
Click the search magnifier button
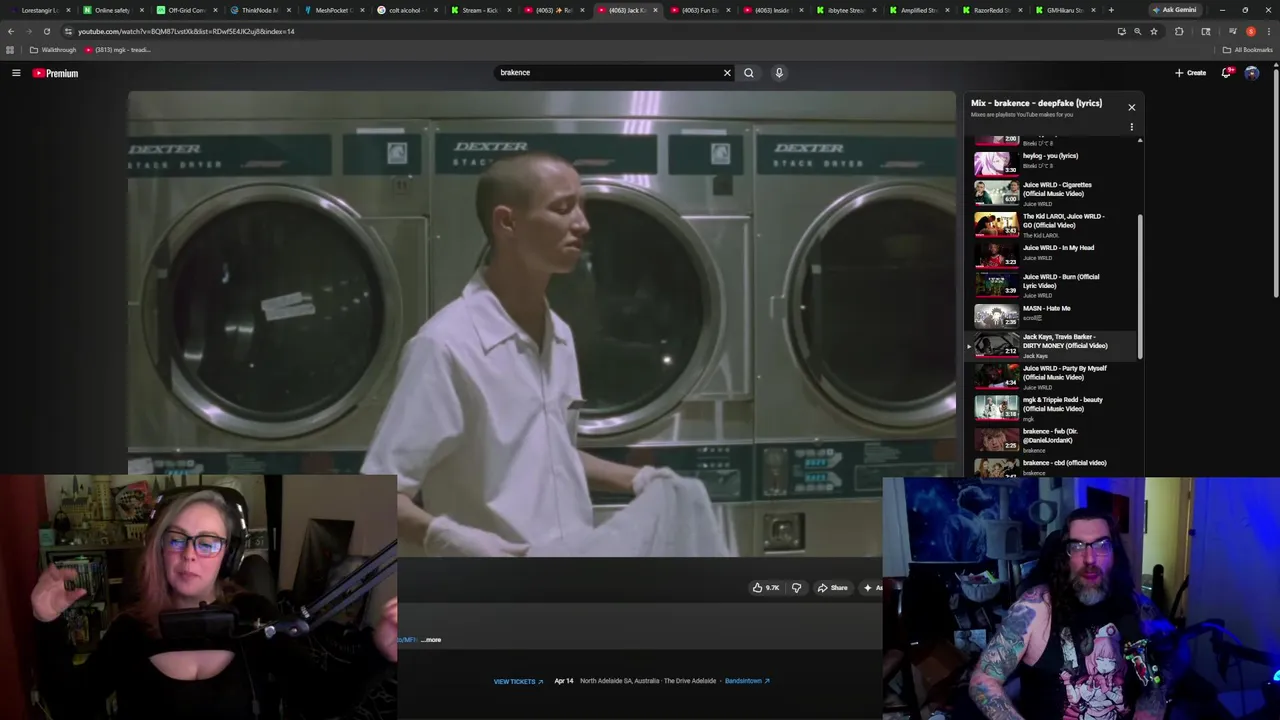748,72
